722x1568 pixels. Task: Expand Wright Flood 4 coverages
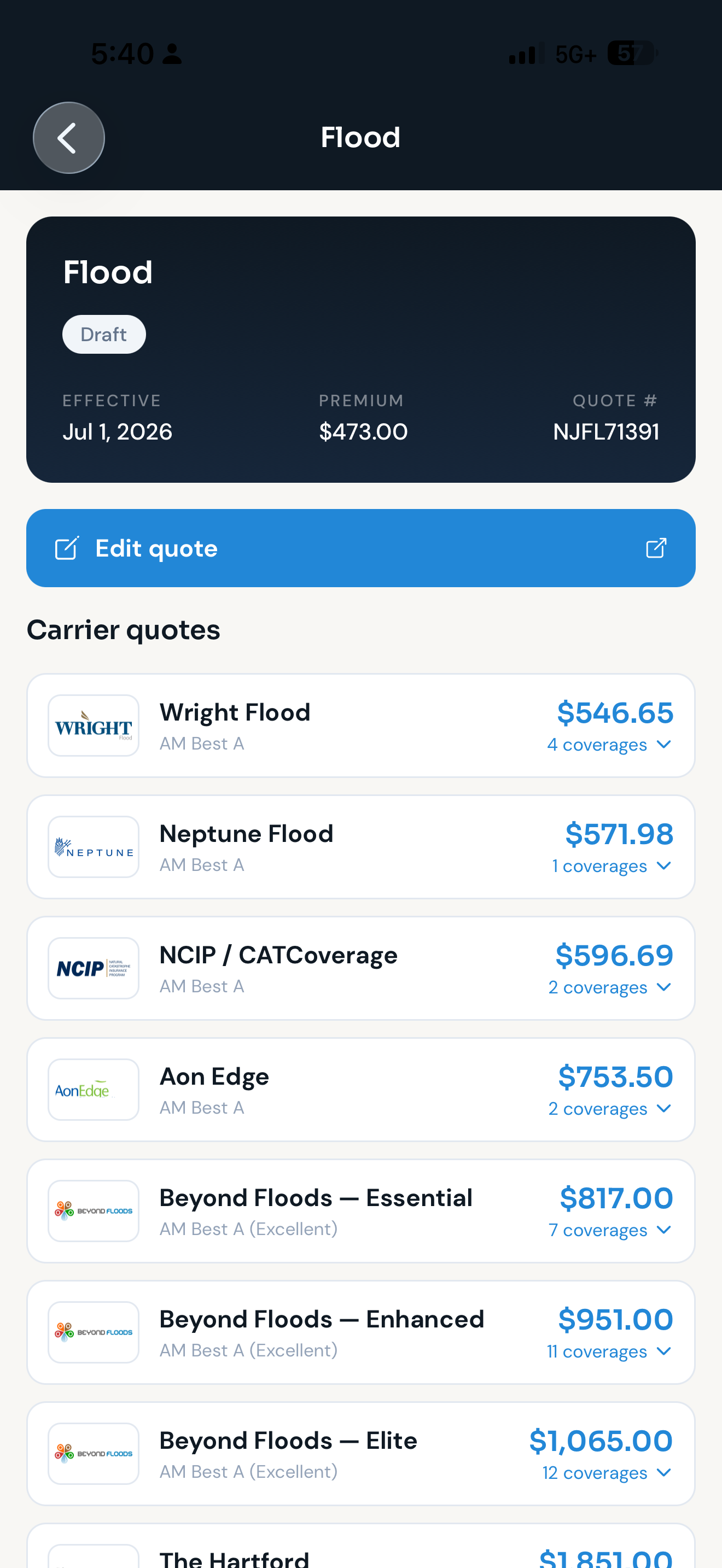pos(609,745)
